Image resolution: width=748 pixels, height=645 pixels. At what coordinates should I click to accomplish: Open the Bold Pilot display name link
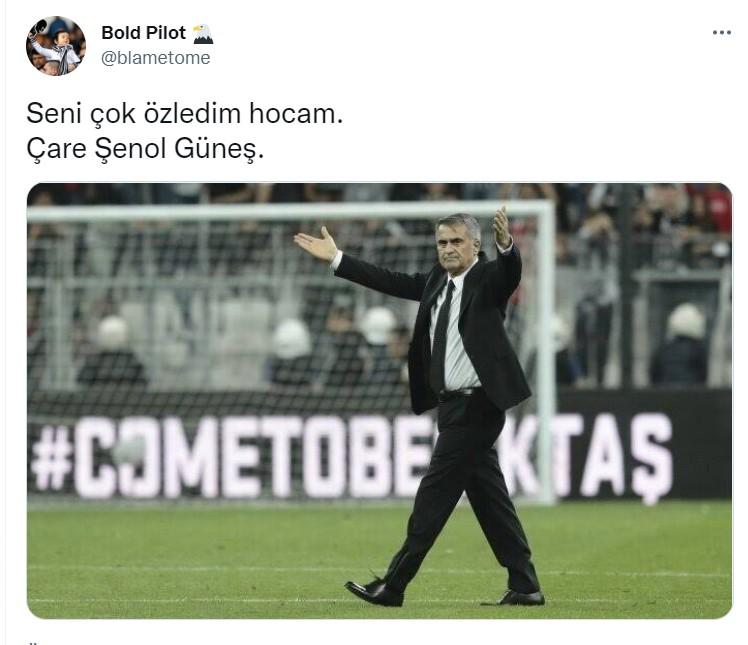[143, 33]
